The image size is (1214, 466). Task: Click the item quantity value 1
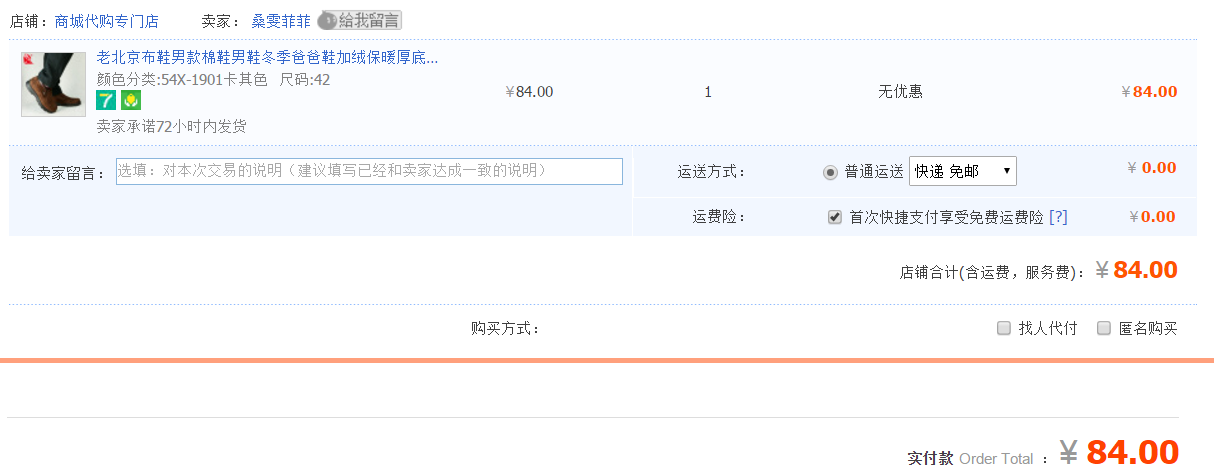click(x=708, y=92)
